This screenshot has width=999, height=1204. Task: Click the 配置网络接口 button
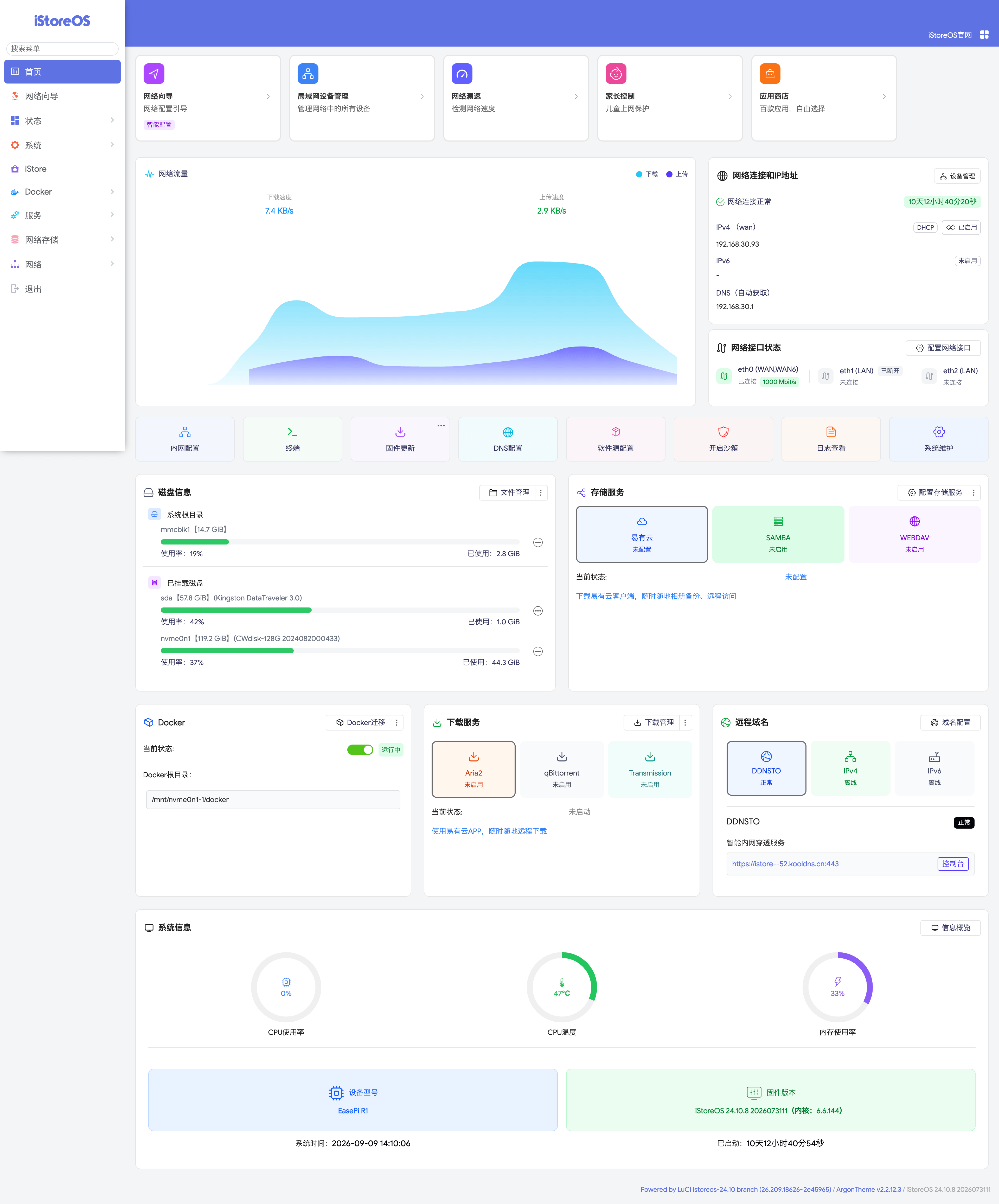pos(943,348)
